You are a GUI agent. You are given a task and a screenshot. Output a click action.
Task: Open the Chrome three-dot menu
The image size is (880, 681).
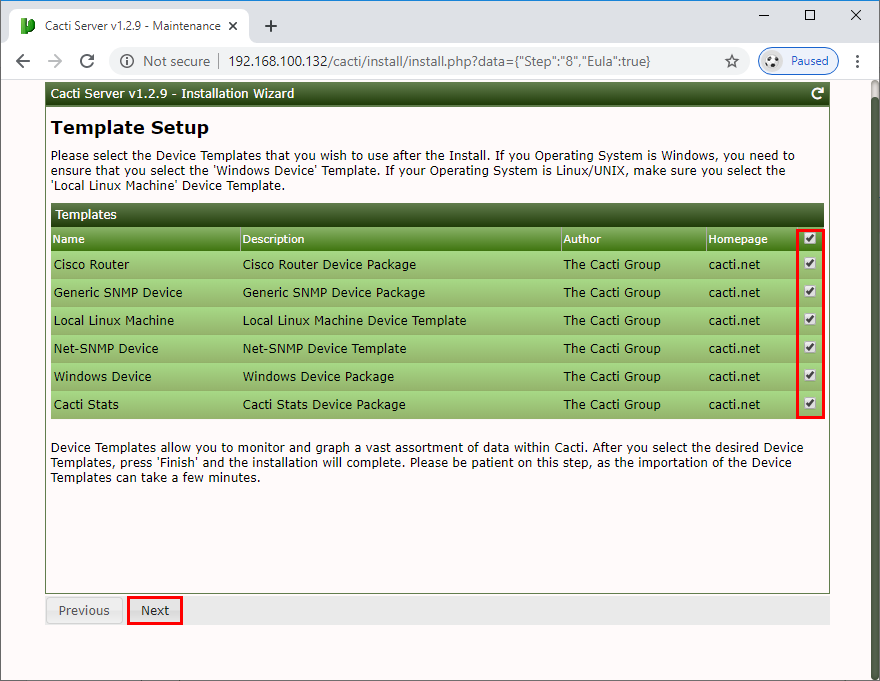[857, 61]
